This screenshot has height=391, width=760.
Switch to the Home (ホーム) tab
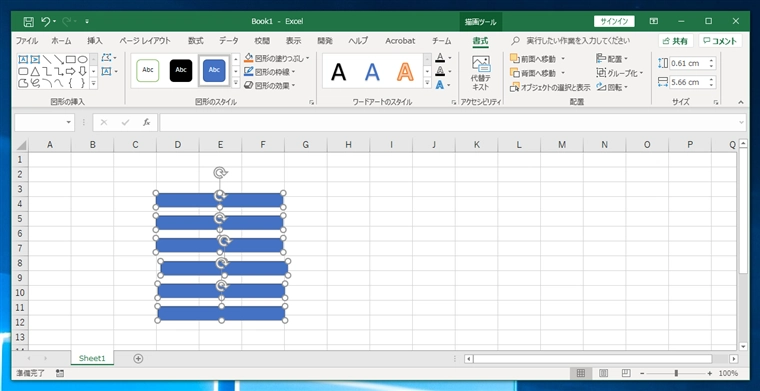pos(61,41)
